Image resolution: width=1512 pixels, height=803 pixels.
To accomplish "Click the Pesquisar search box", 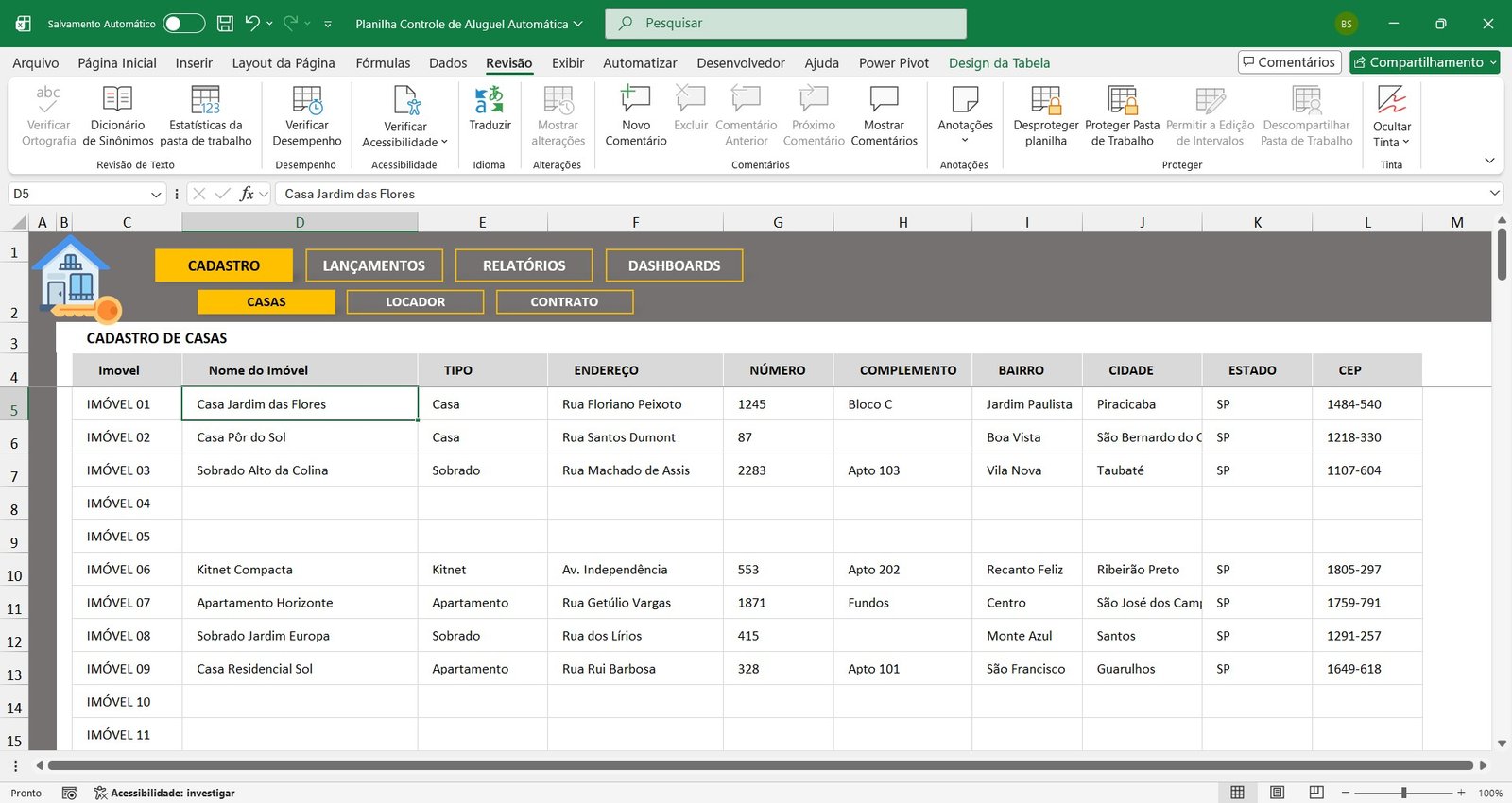I will [x=785, y=24].
